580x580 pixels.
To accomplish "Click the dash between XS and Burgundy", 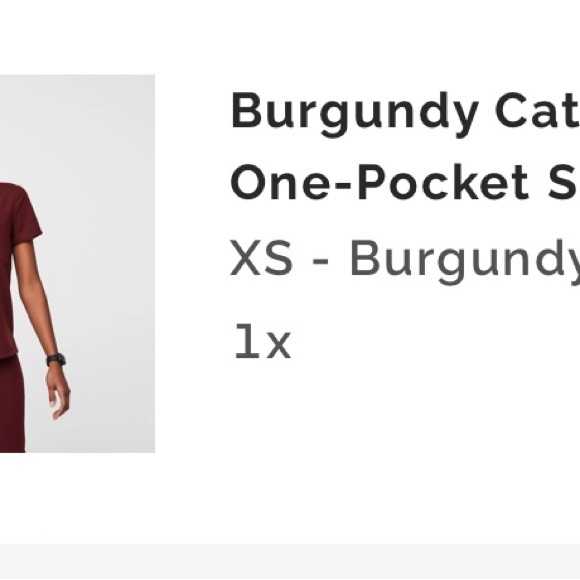I will click(x=321, y=261).
